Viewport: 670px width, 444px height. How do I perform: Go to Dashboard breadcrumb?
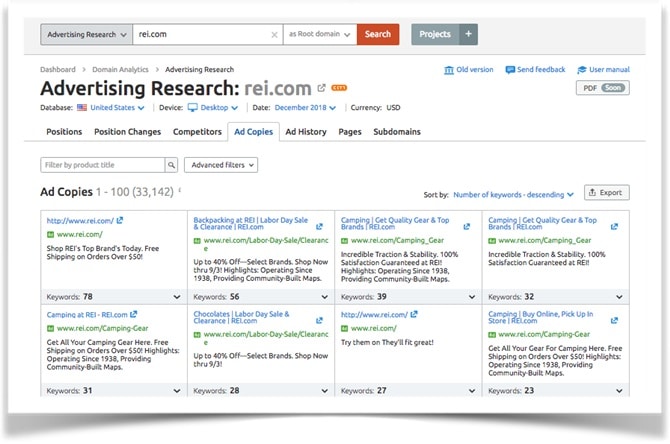58,69
